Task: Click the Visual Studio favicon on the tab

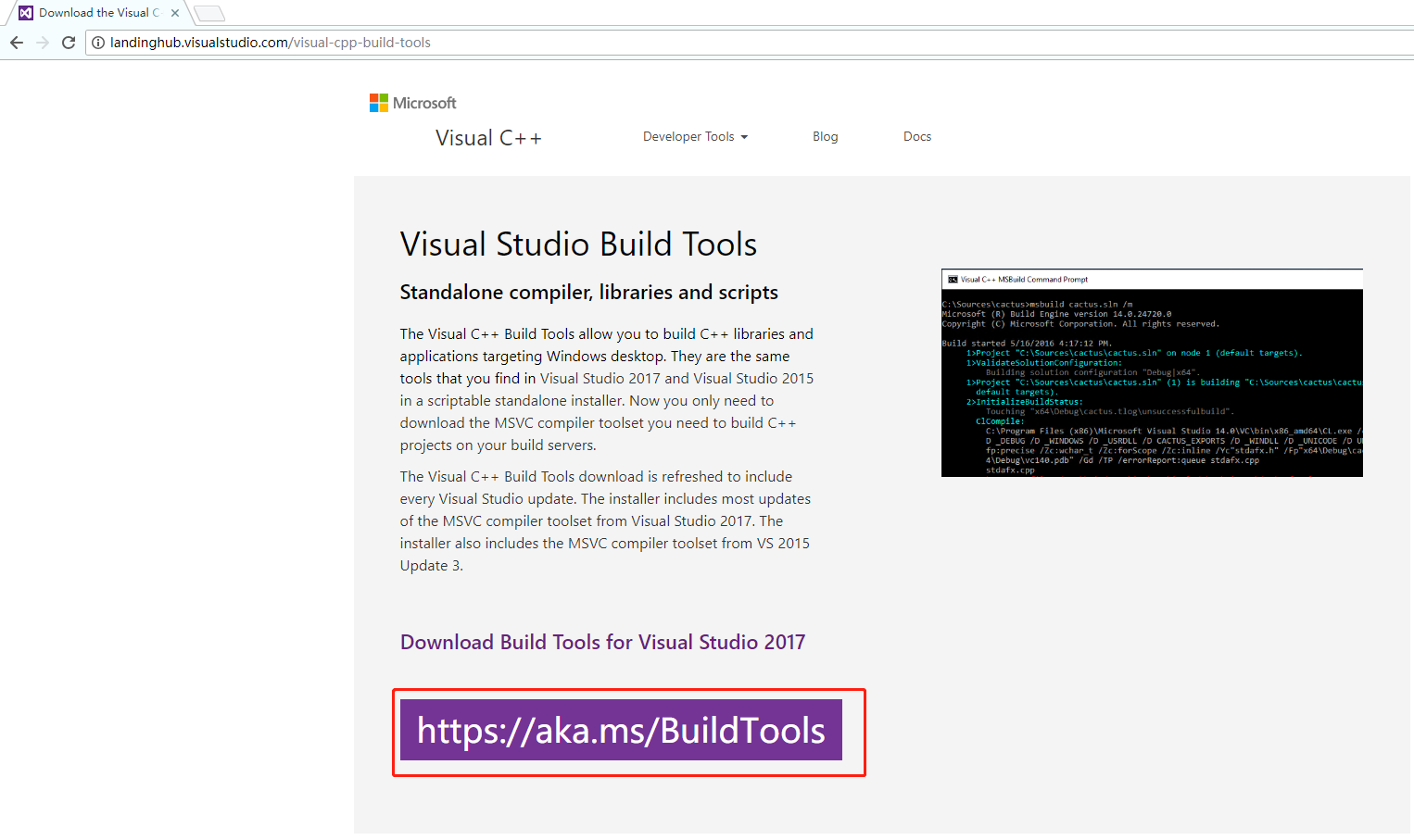Action: click(x=26, y=13)
